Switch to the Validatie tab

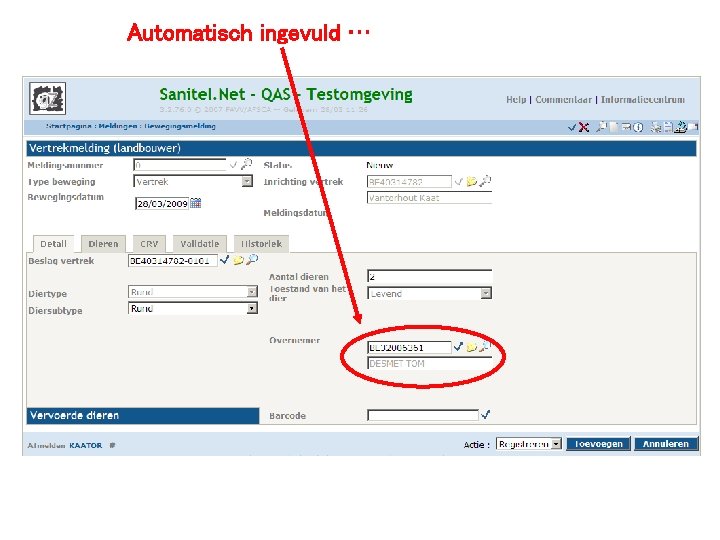pyautogui.click(x=199, y=244)
